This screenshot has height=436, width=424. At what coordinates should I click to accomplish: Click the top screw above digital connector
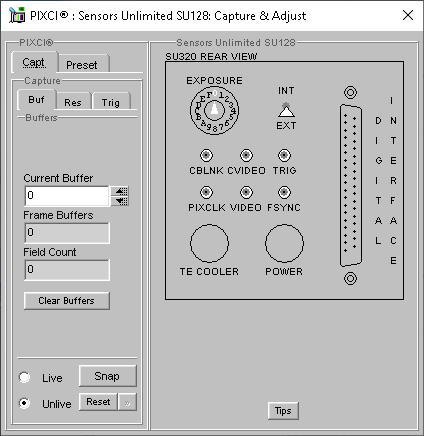pyautogui.click(x=350, y=92)
